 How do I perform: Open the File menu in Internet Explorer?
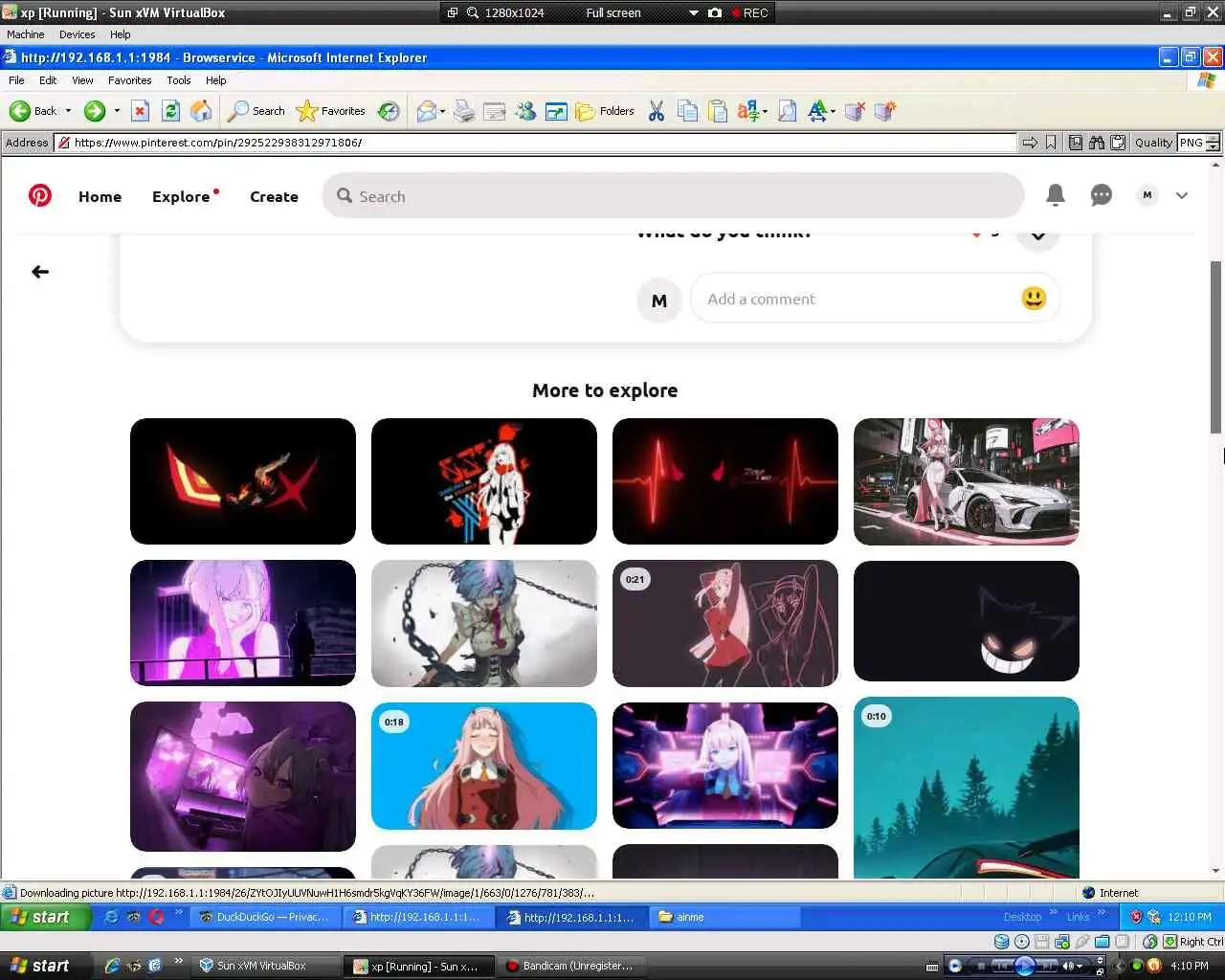click(16, 80)
